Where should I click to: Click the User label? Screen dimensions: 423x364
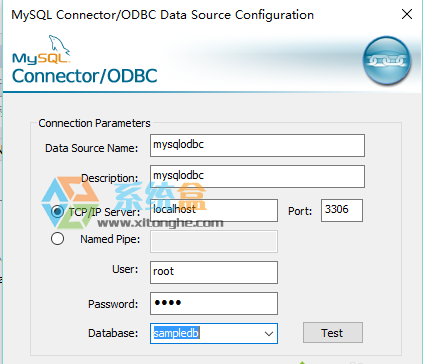125,269
